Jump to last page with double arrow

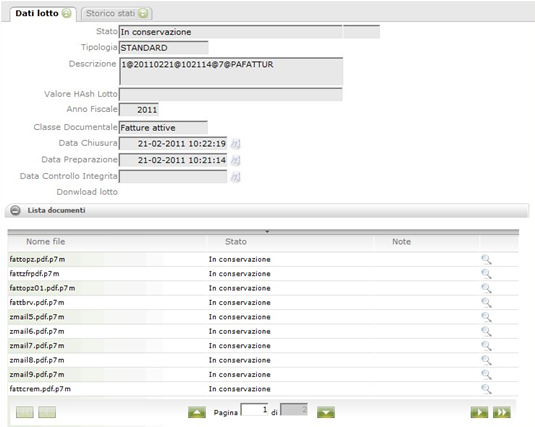pyautogui.click(x=502, y=412)
